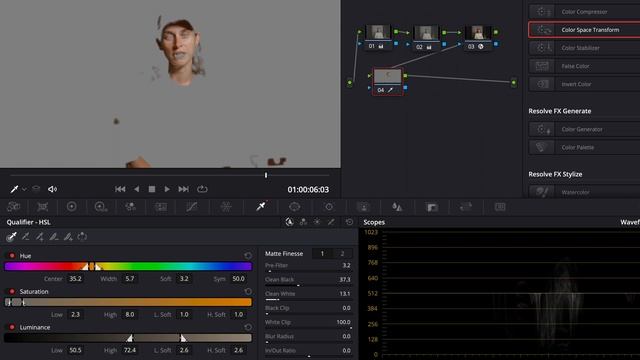Open the HDR wheels palette
Image resolution: width=640 pixels, height=360 pixels.
(x=100, y=207)
